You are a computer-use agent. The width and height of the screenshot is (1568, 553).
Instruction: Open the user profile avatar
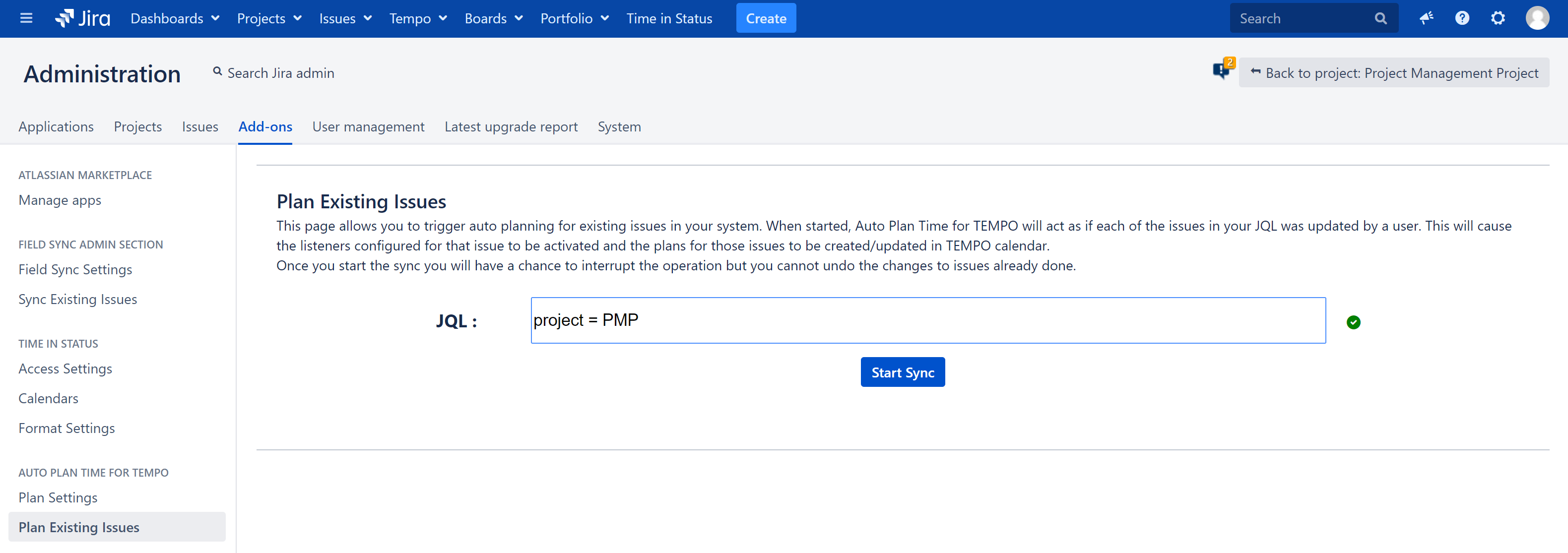pos(1537,18)
